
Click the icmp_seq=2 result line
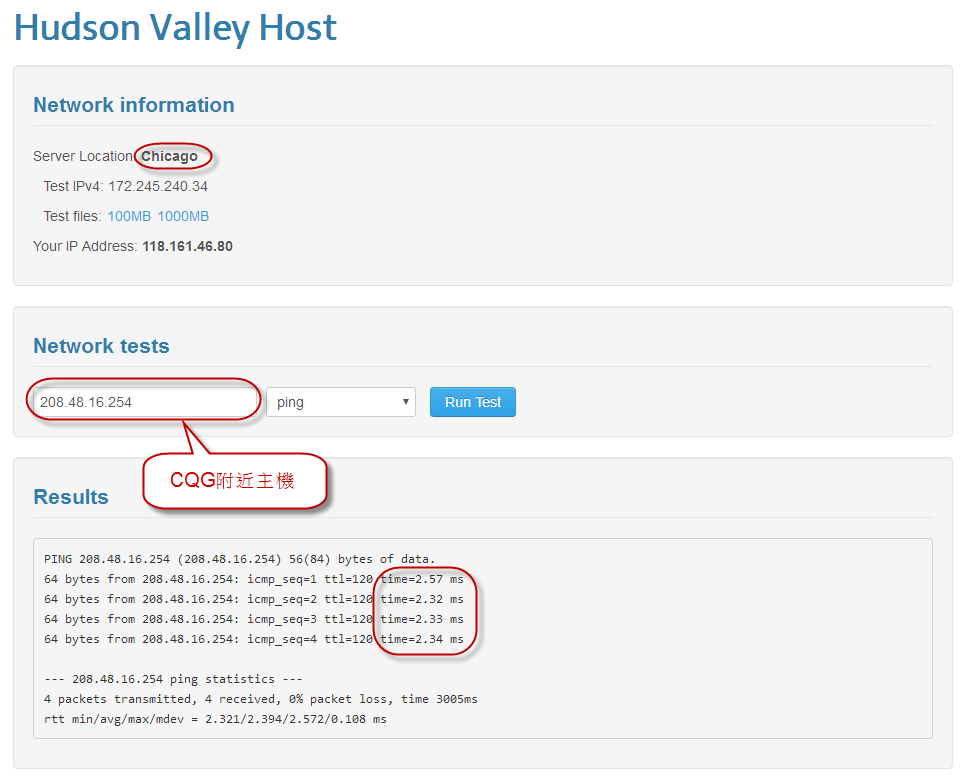(x=254, y=599)
